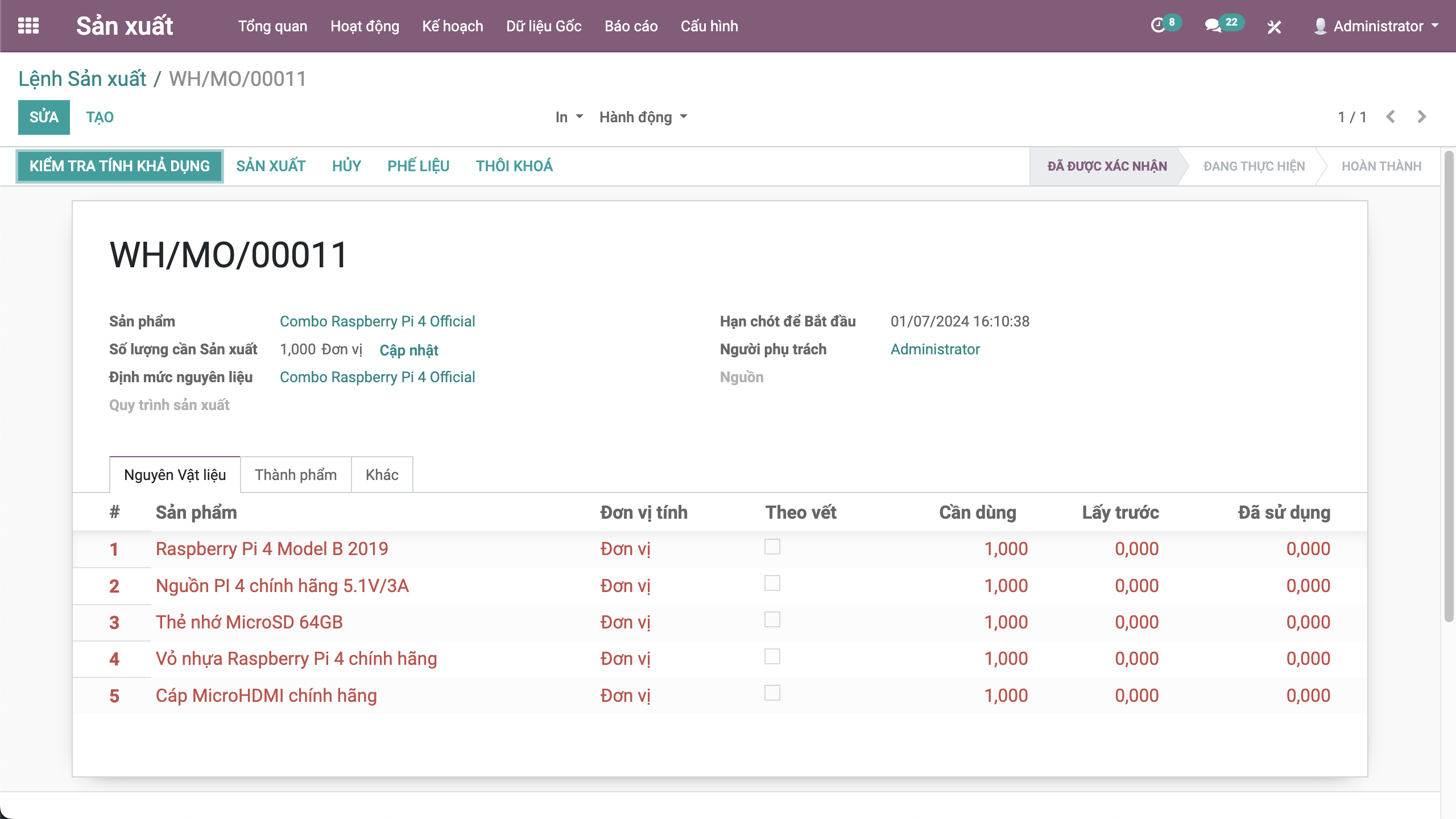This screenshot has height=819, width=1456.
Task: Click the vertical scrollbar on the right
Action: [1449, 387]
